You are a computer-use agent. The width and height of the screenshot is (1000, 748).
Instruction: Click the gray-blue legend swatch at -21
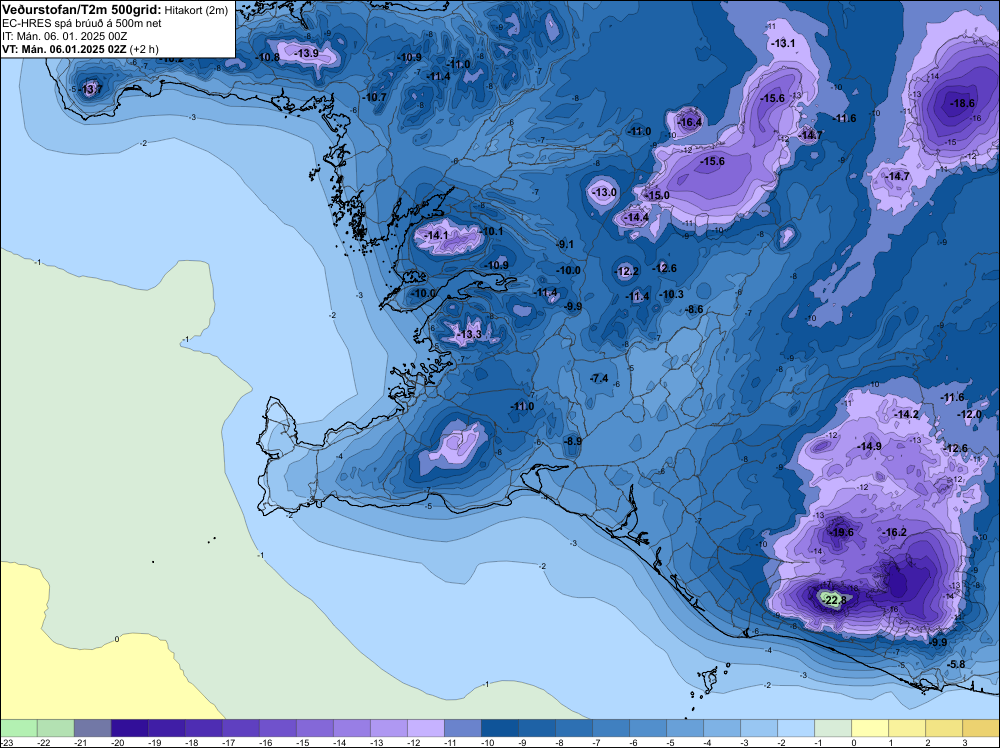point(92,728)
